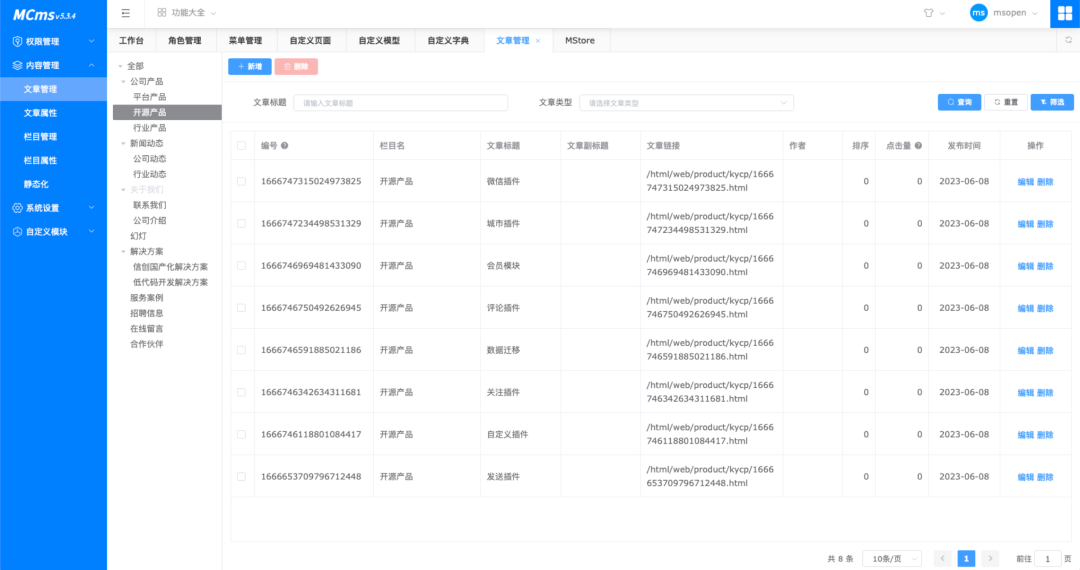The width and height of the screenshot is (1080, 570).
Task: Check the 关注插件 row checkbox
Action: coord(241,392)
